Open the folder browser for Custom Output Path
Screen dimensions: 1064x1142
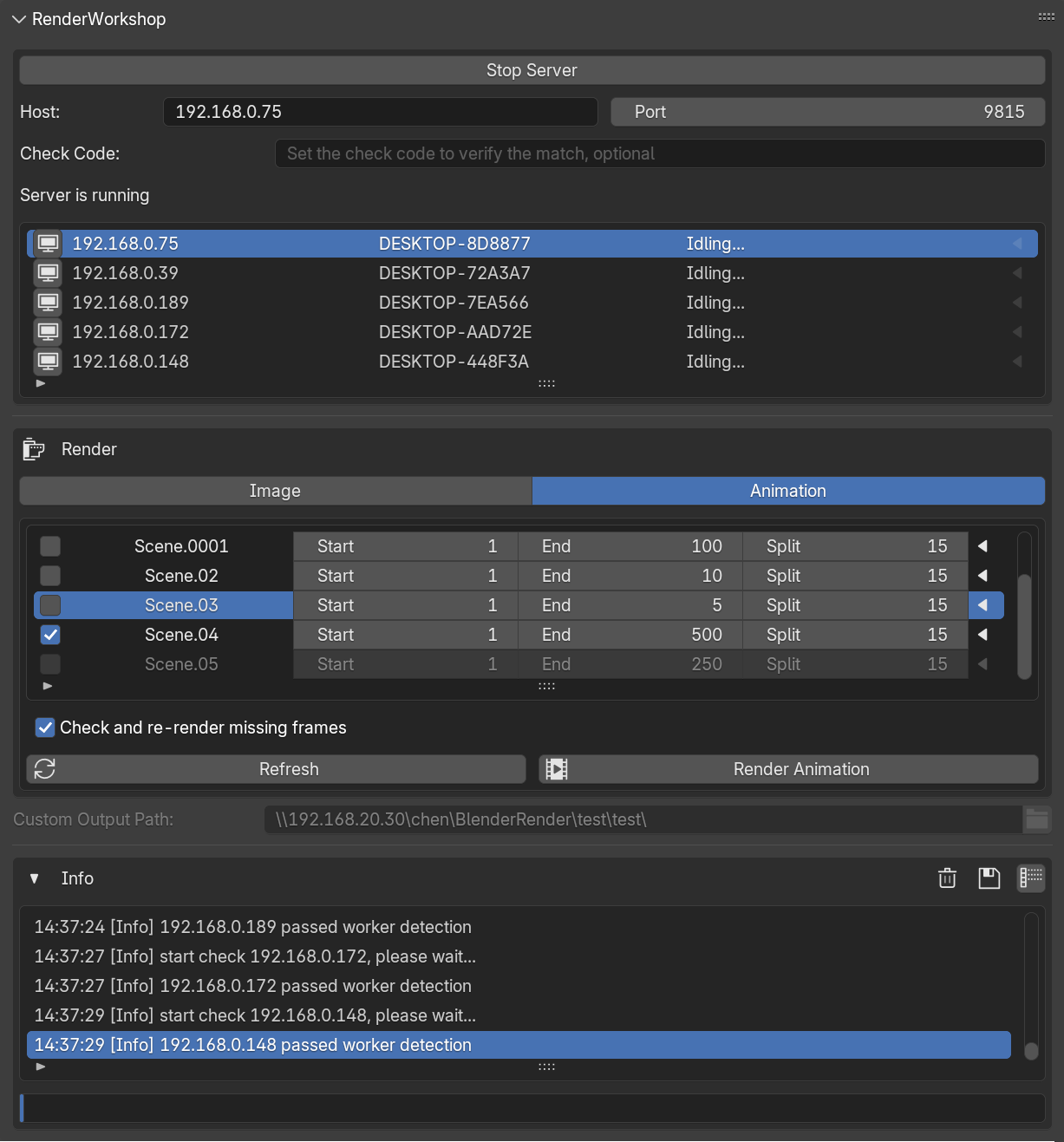[x=1037, y=819]
